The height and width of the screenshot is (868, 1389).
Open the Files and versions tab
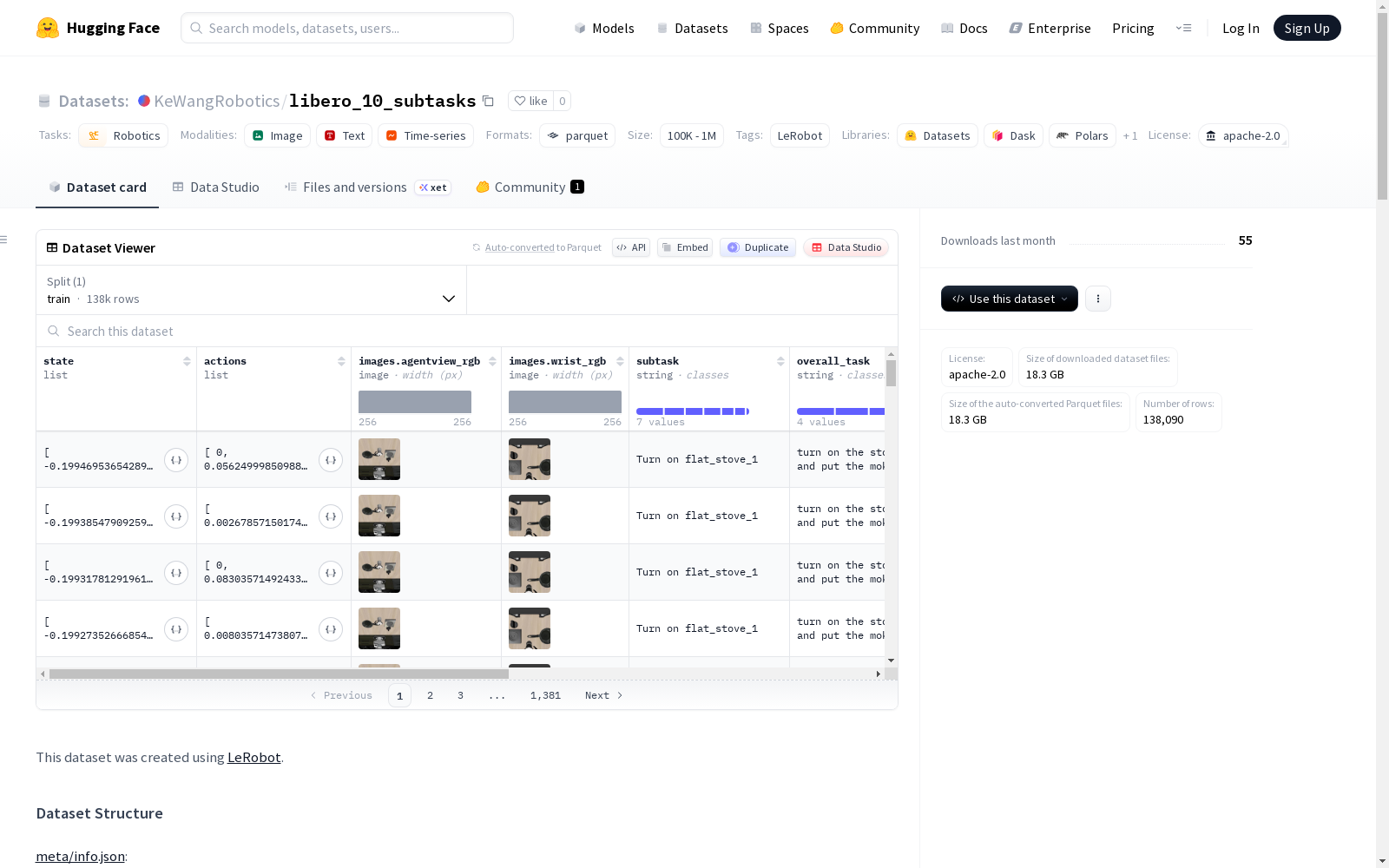click(367, 187)
